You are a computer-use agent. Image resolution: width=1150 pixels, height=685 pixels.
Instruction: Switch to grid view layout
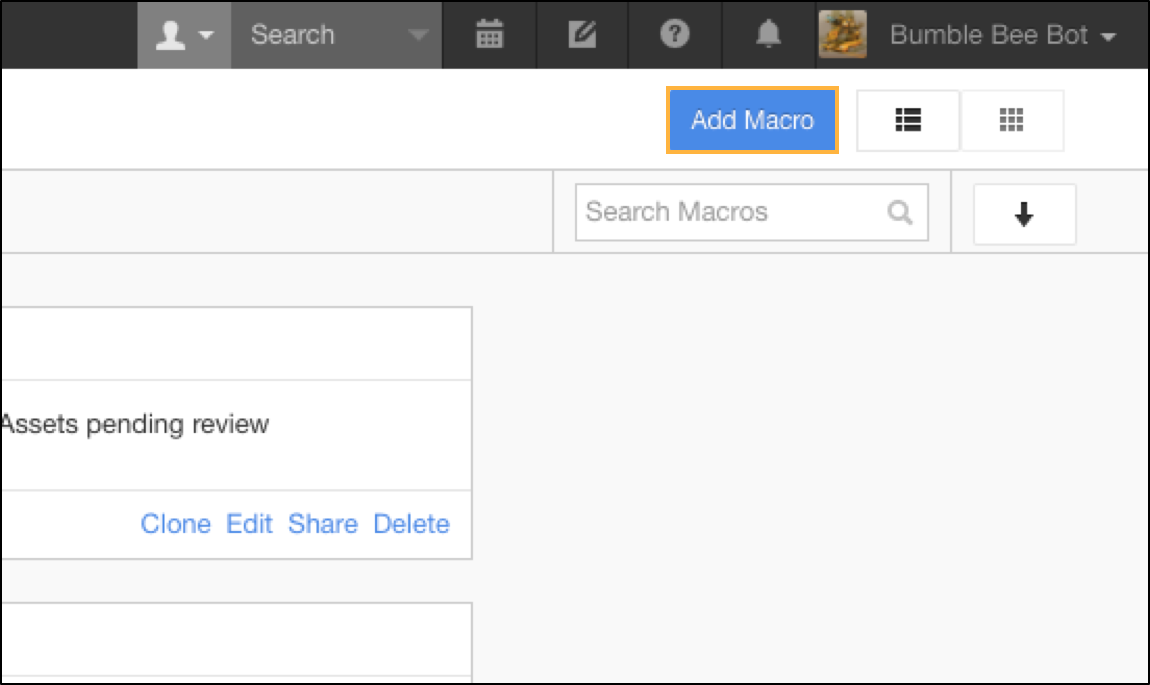(1011, 120)
